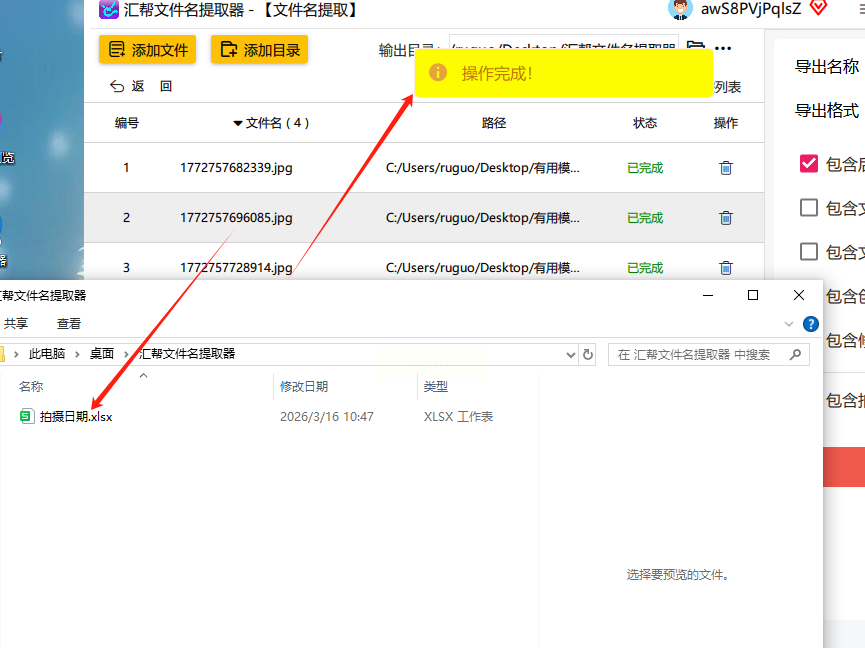This screenshot has width=865, height=648.
Task: Select file name 1772757728914.jpg cell
Action: (236, 267)
